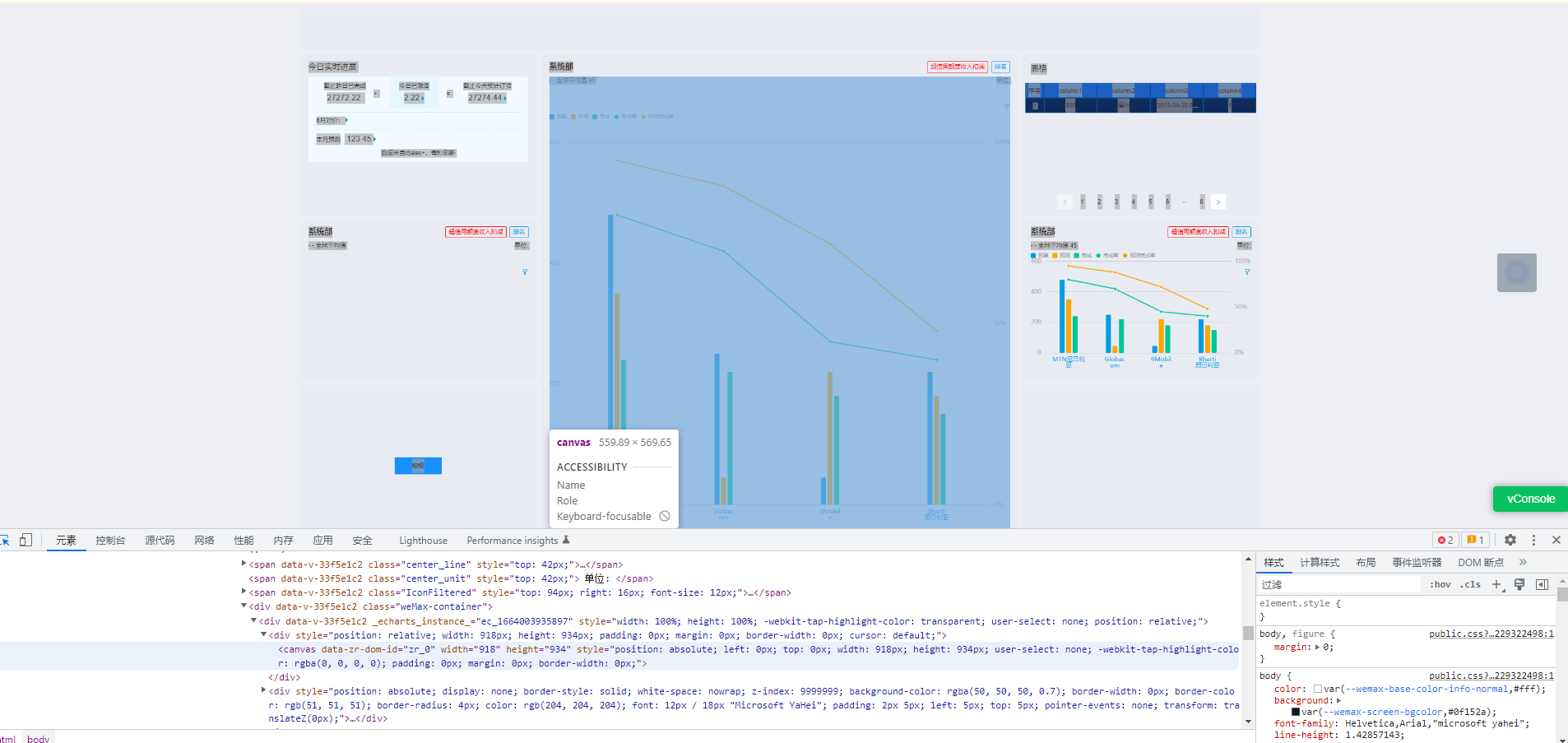
Task: Click the Performance insights flask icon
Action: click(566, 540)
